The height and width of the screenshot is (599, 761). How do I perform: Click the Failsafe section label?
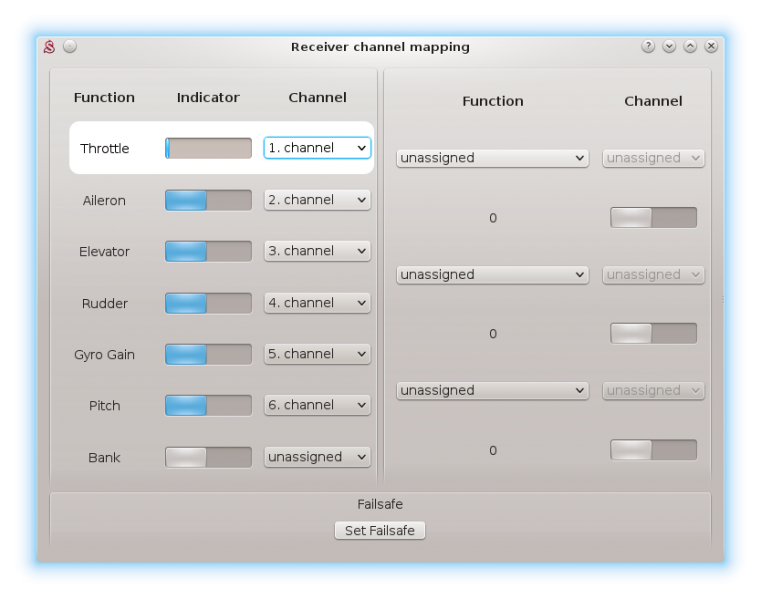tap(380, 504)
